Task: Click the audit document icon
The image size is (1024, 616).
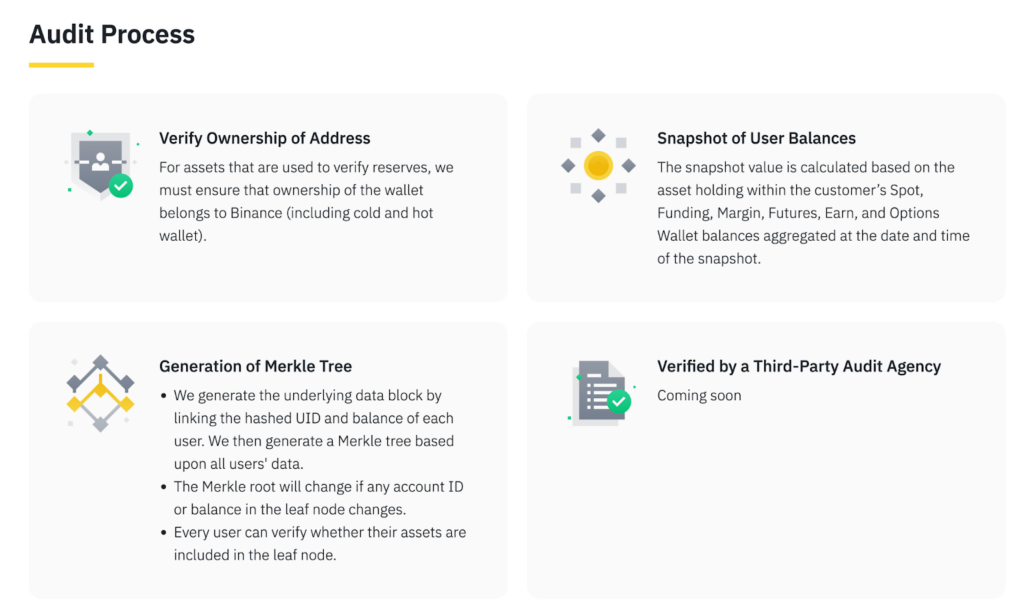Action: pyautogui.click(x=601, y=389)
